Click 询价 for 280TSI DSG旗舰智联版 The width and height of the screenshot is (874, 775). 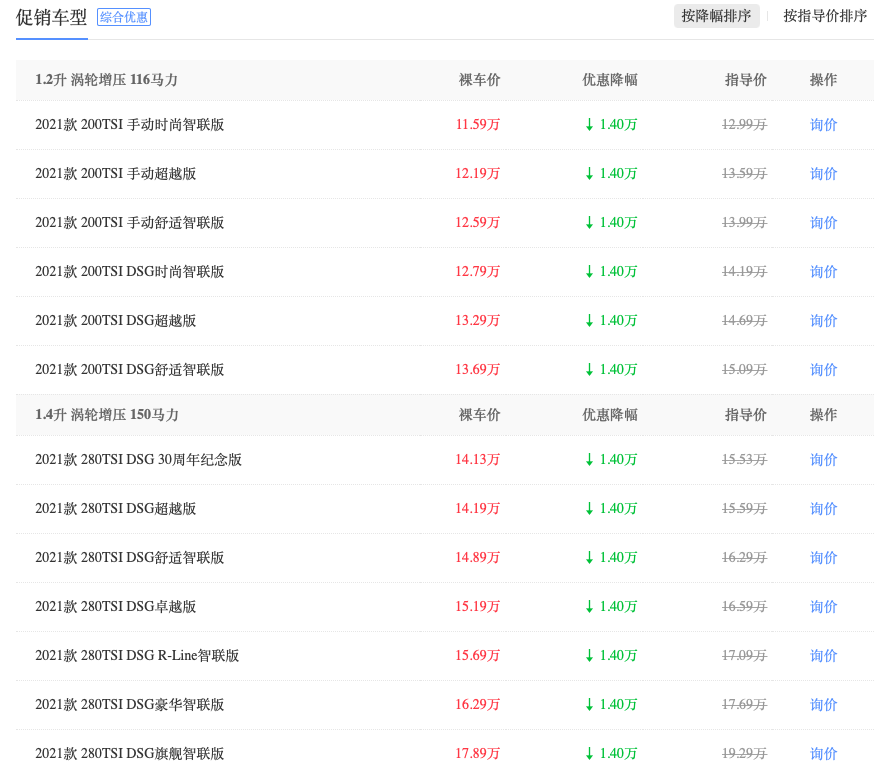pyautogui.click(x=823, y=754)
